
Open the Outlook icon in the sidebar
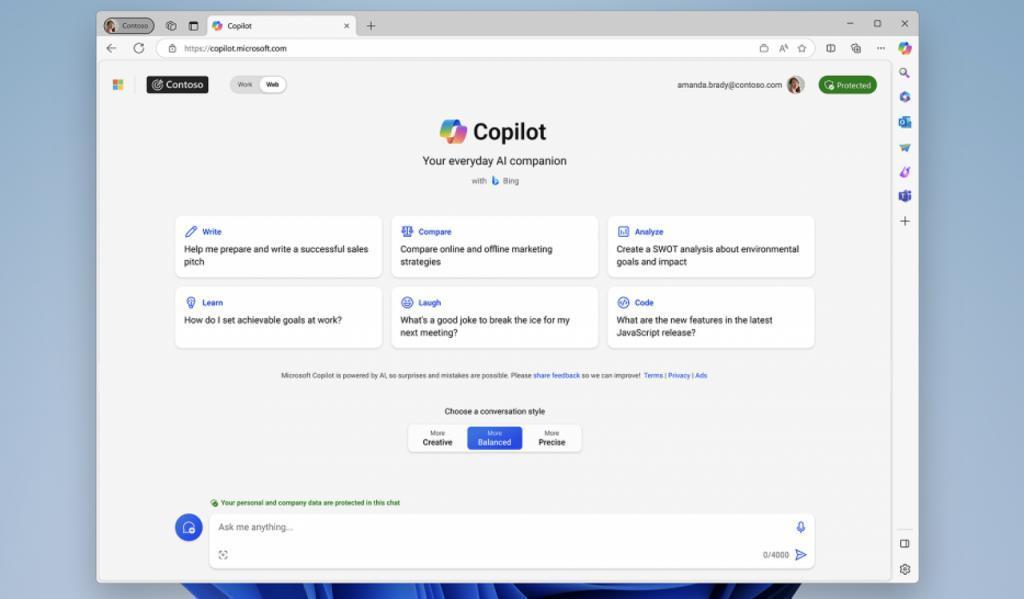(904, 122)
